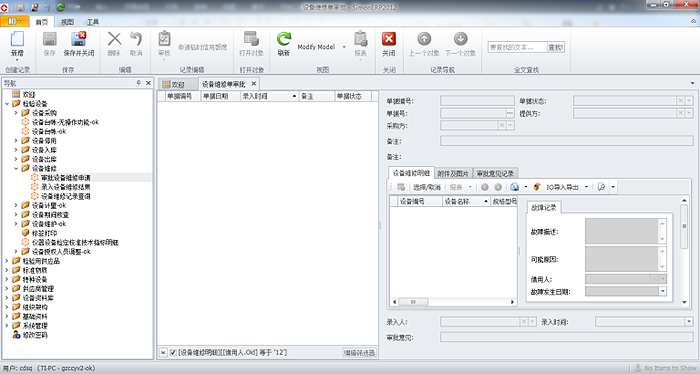The height and width of the screenshot is (374, 700).
Task: Open the 故障发生日期 date dropdown
Action: 662,291
